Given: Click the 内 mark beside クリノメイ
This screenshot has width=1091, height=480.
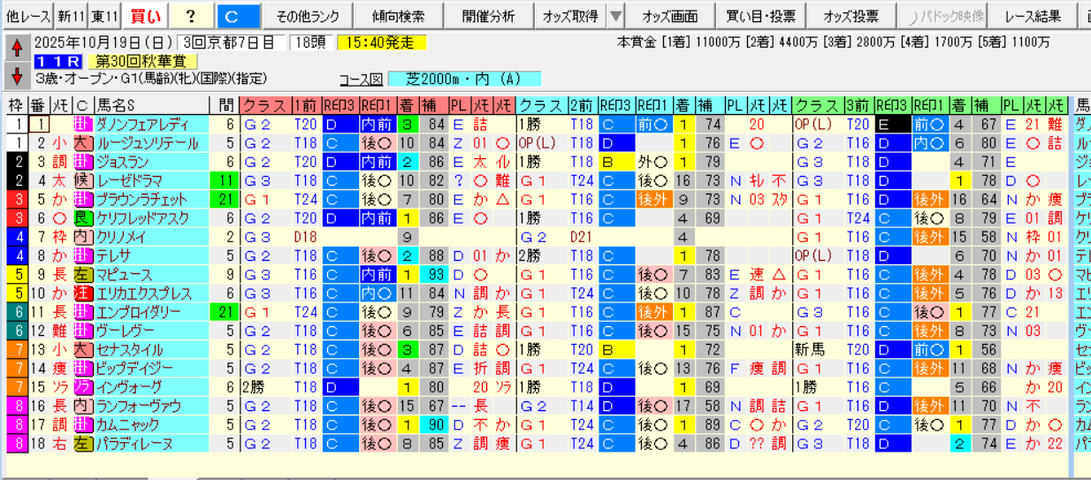Looking at the screenshot, I should (x=82, y=237).
